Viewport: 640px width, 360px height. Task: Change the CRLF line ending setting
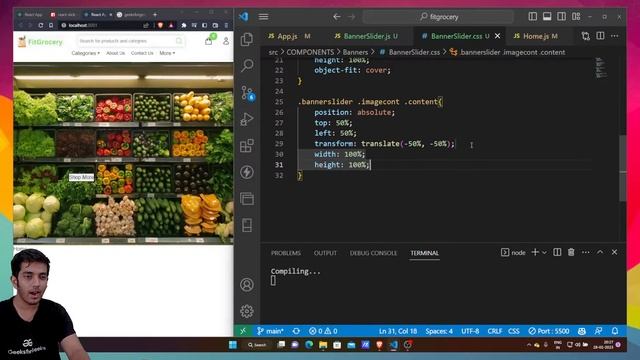(495, 331)
